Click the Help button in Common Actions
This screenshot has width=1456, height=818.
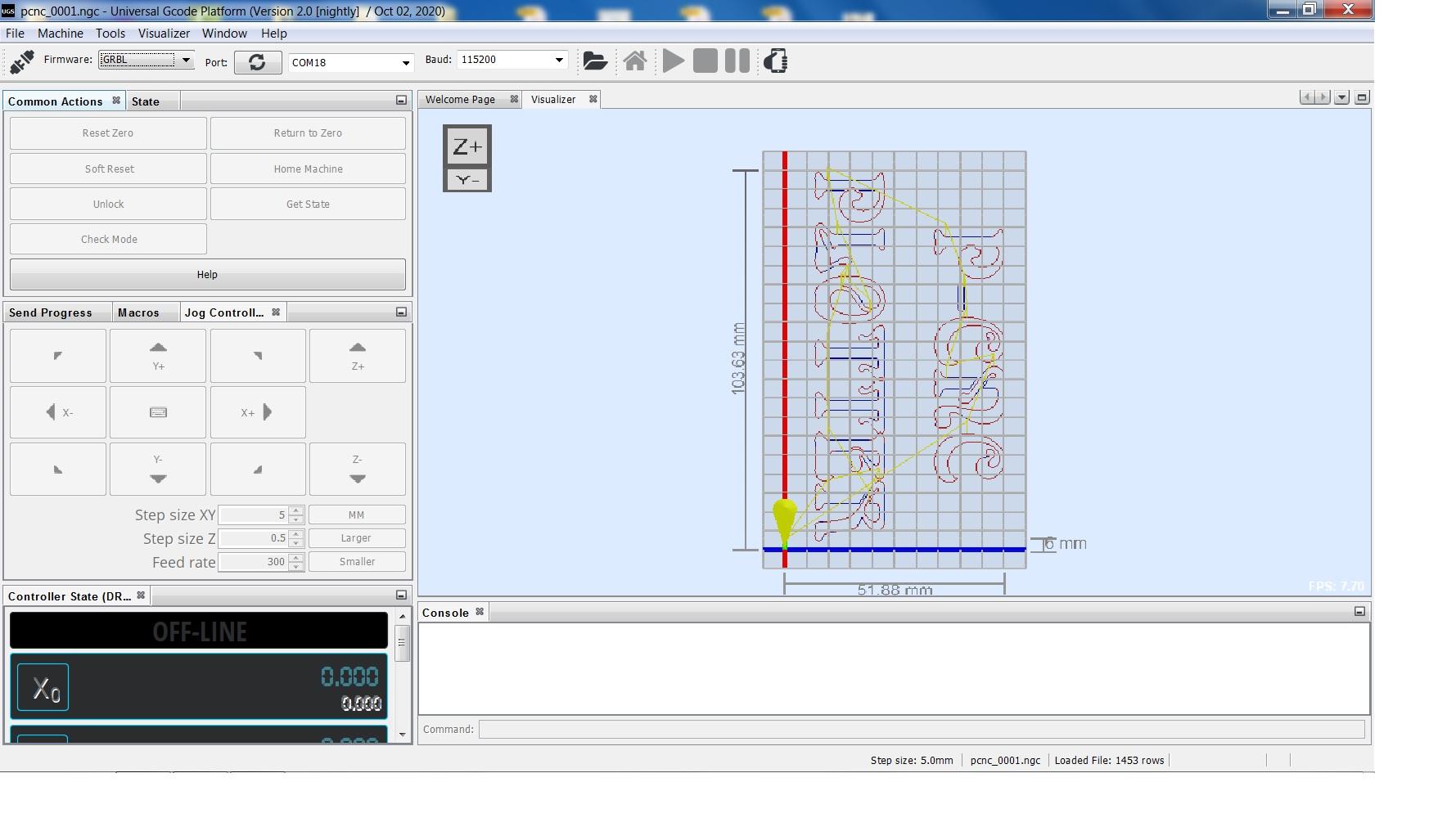[208, 274]
